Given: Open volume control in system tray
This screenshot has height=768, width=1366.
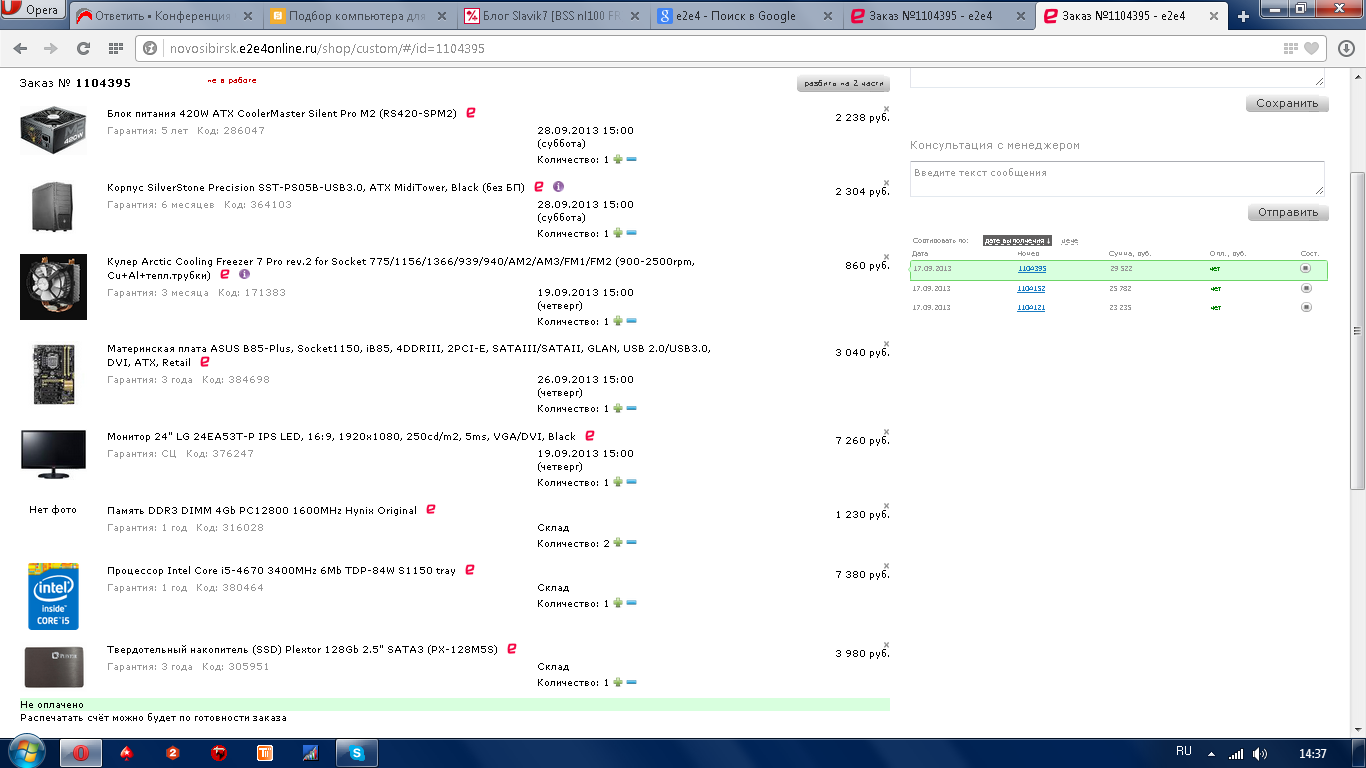Looking at the screenshot, I should point(1260,753).
